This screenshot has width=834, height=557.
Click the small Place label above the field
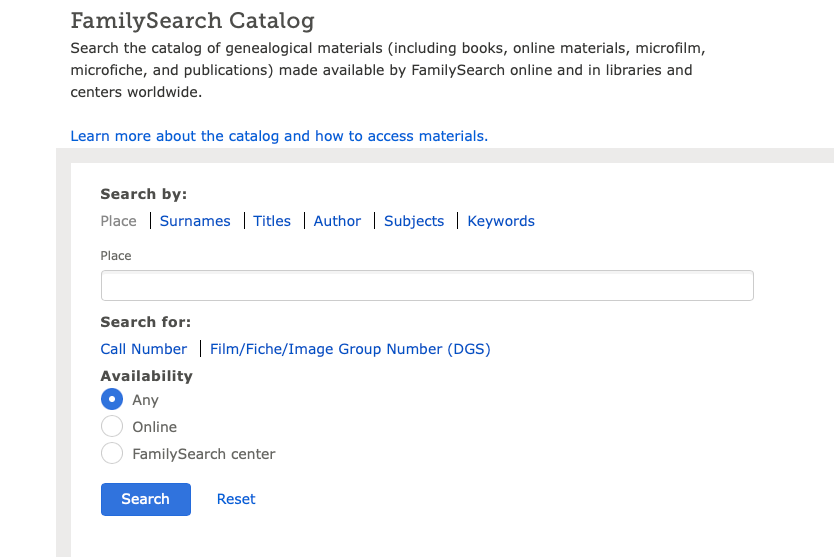click(x=116, y=256)
